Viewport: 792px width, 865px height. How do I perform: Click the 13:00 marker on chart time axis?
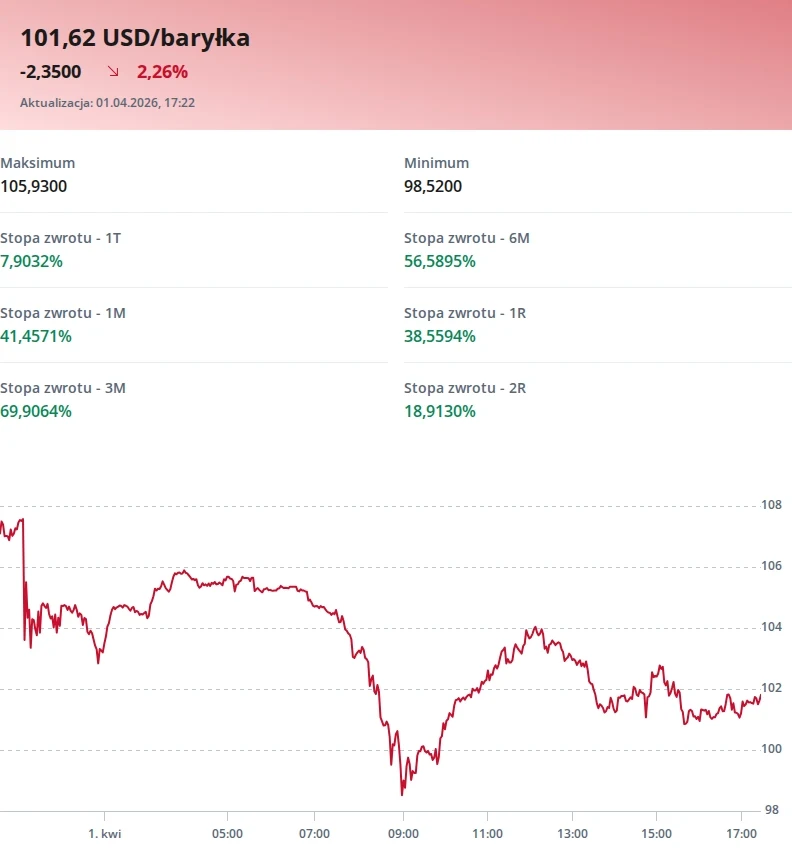pos(572,834)
